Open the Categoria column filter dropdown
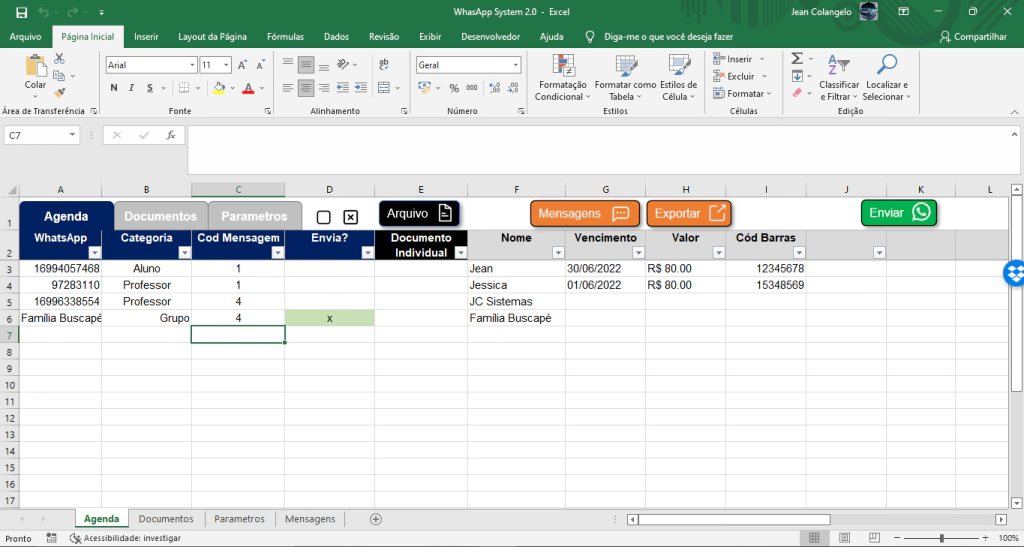Viewport: 1024px width, 547px height. coord(184,253)
